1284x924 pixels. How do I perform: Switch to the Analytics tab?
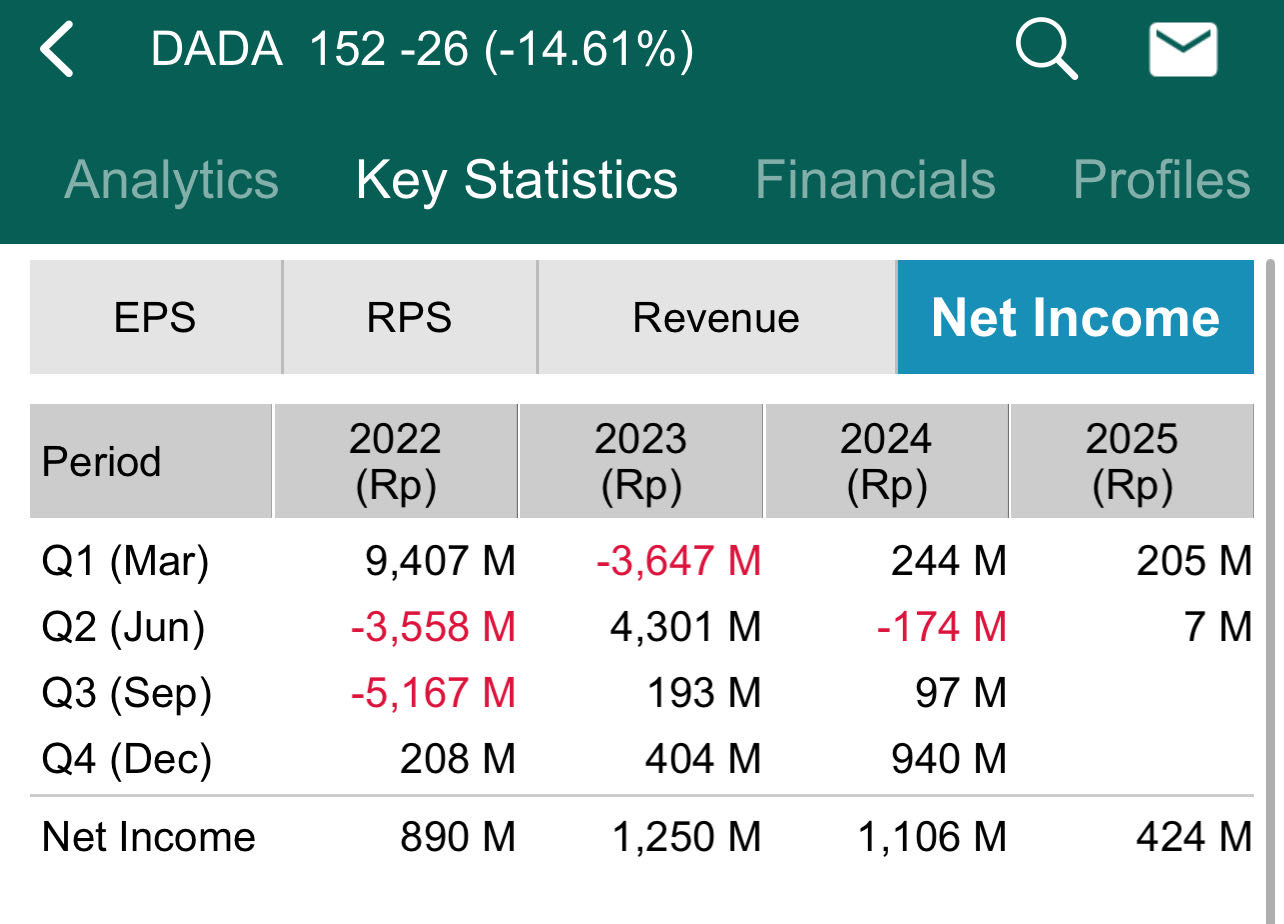click(x=171, y=181)
